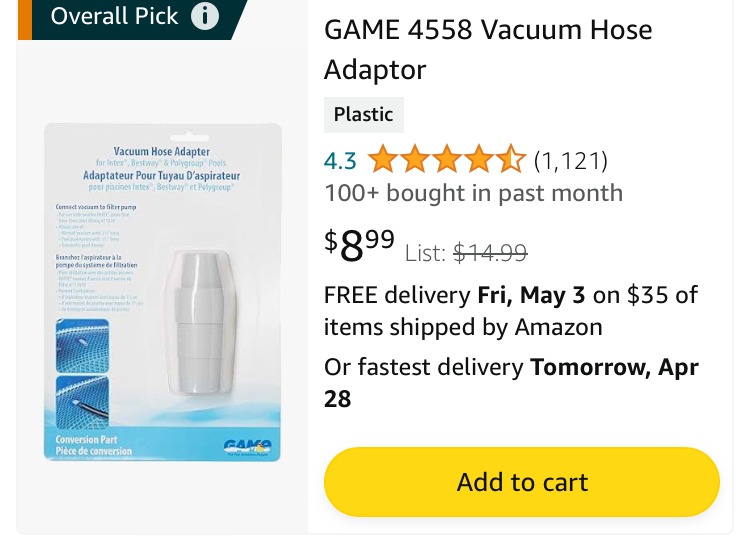Click the $8.99 price

(359, 245)
